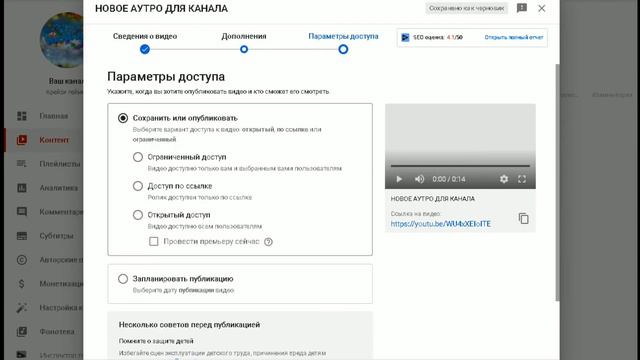
Task: Click the Главная dashboard icon
Action: tap(22, 116)
